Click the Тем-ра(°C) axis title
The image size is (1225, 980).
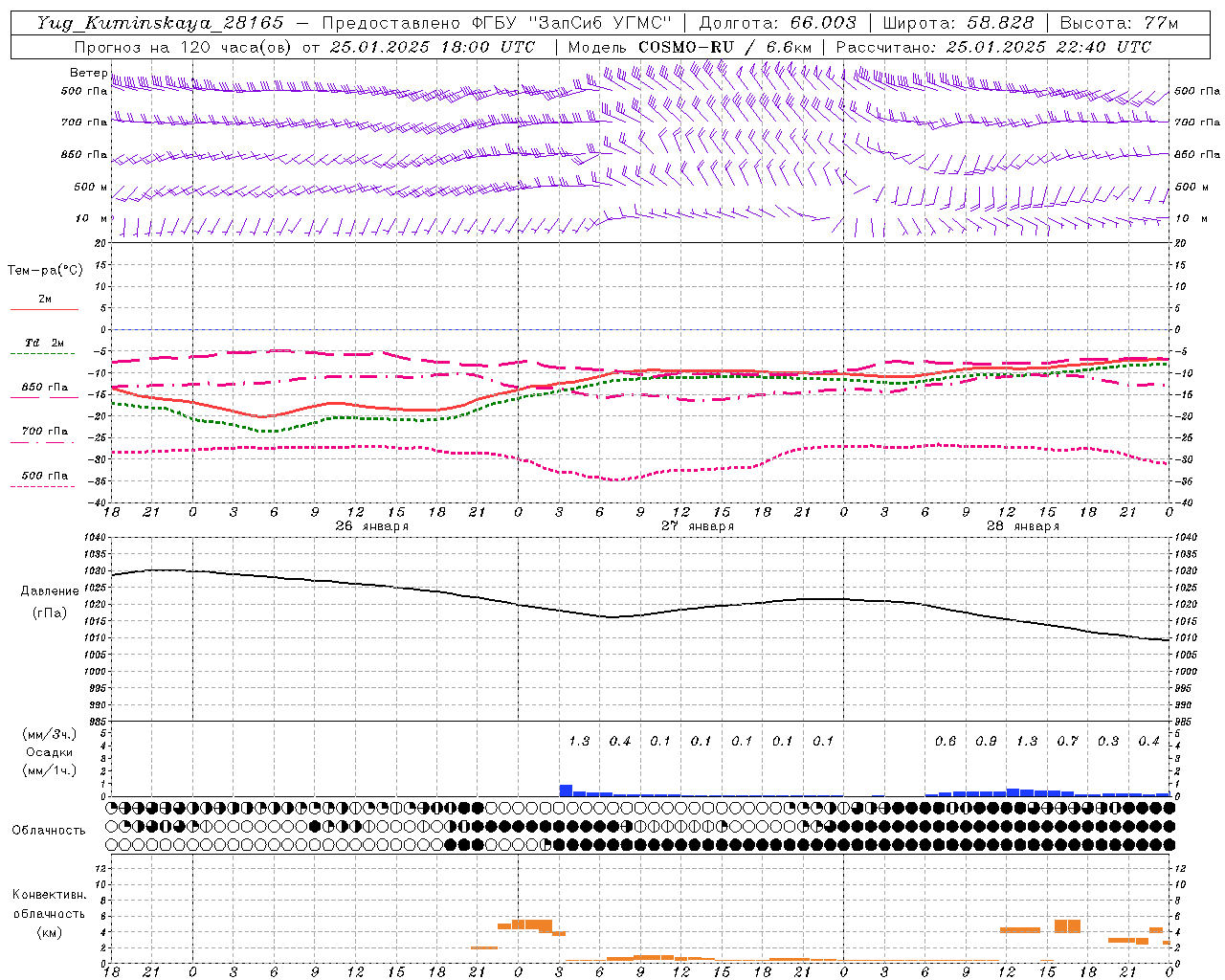click(45, 271)
